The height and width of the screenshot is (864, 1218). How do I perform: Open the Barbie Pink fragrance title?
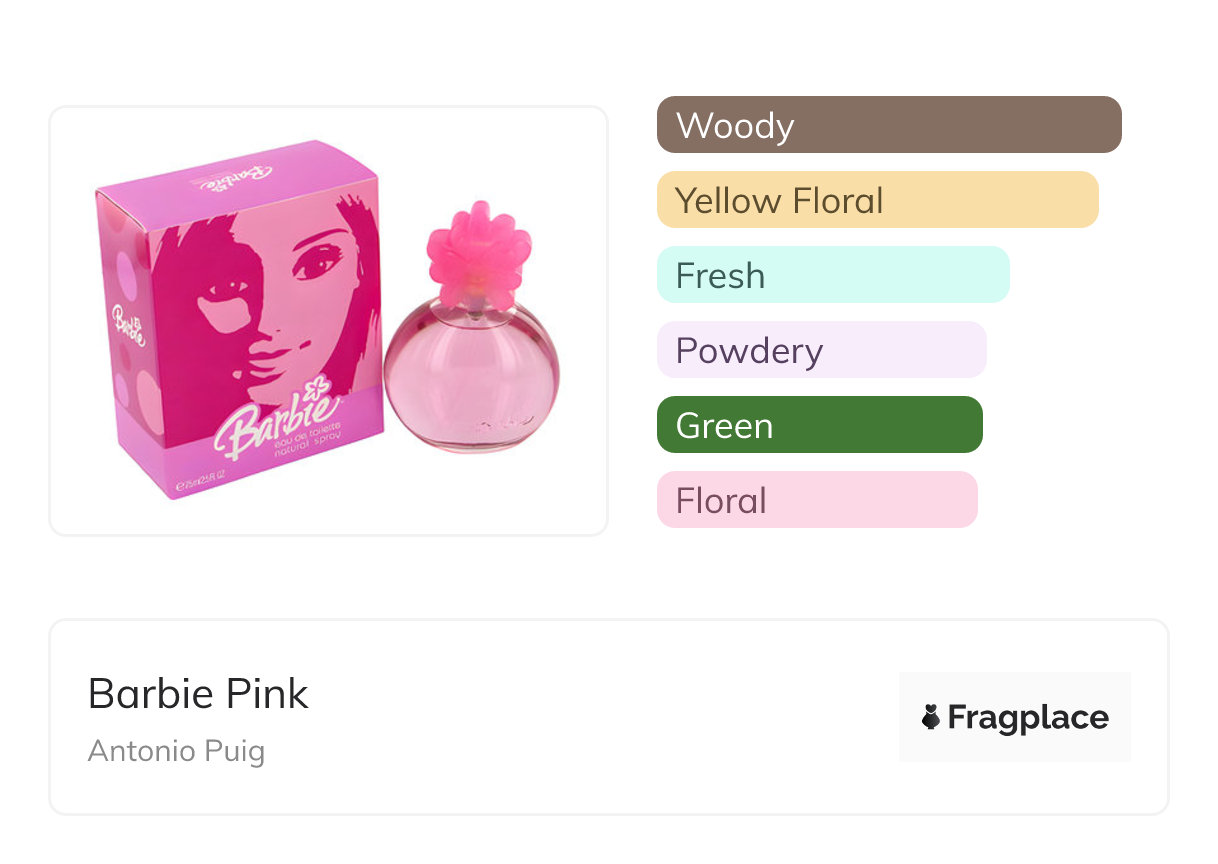coord(198,693)
